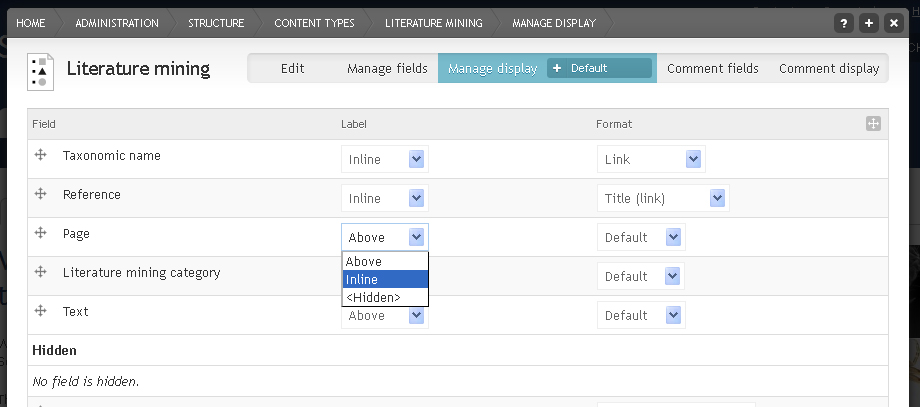Viewport: 920px width, 407px height.
Task: Choose Above in the open label list
Action: [x=385, y=261]
